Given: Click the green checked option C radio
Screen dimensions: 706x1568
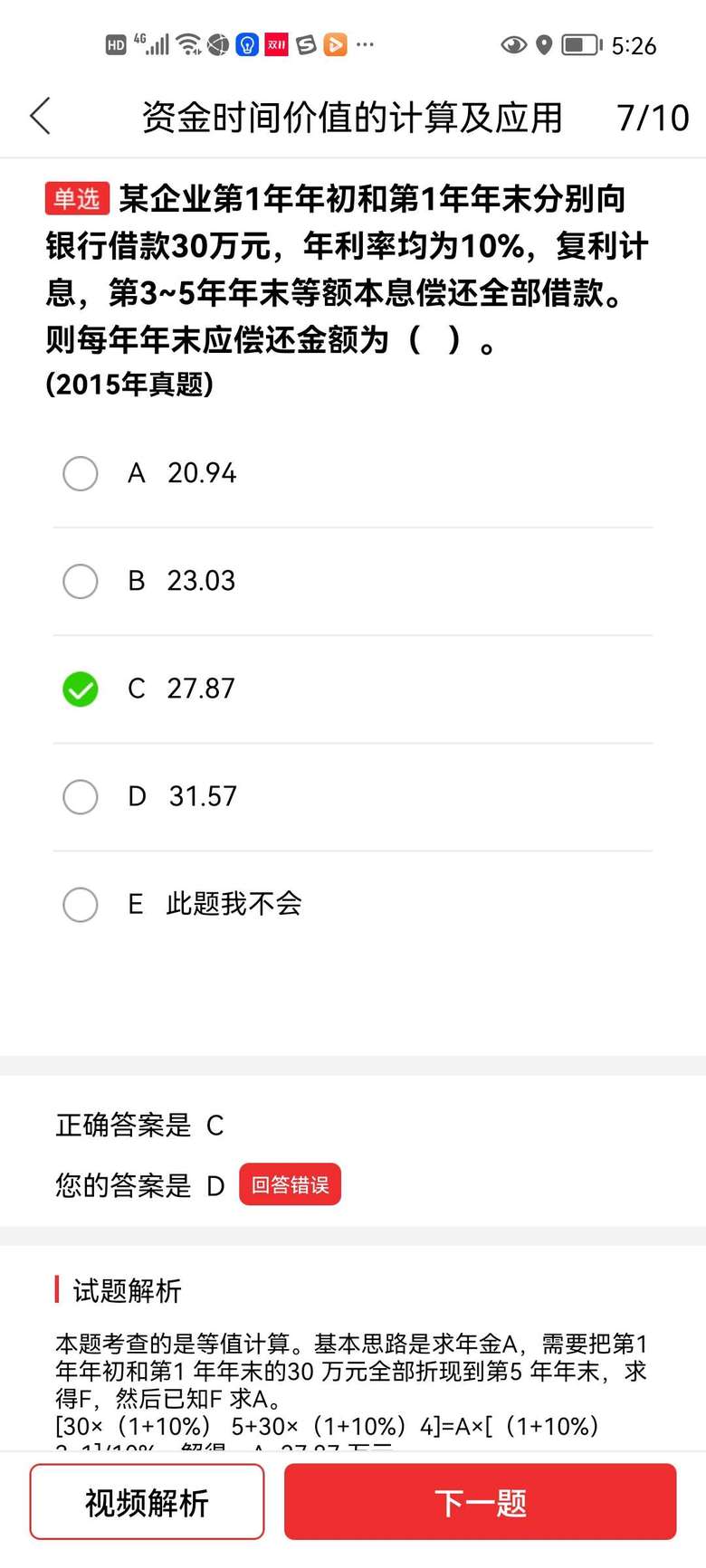Looking at the screenshot, I should click(x=81, y=689).
